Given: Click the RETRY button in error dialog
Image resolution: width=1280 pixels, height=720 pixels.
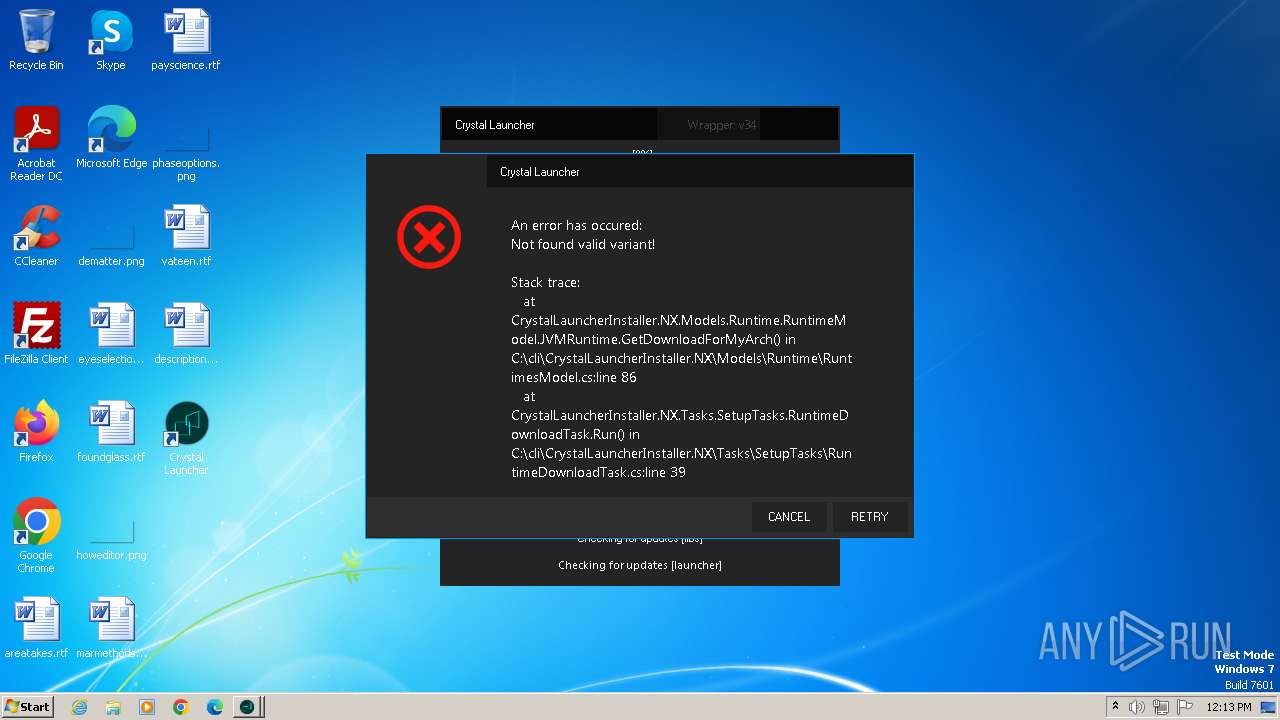Looking at the screenshot, I should [869, 517].
